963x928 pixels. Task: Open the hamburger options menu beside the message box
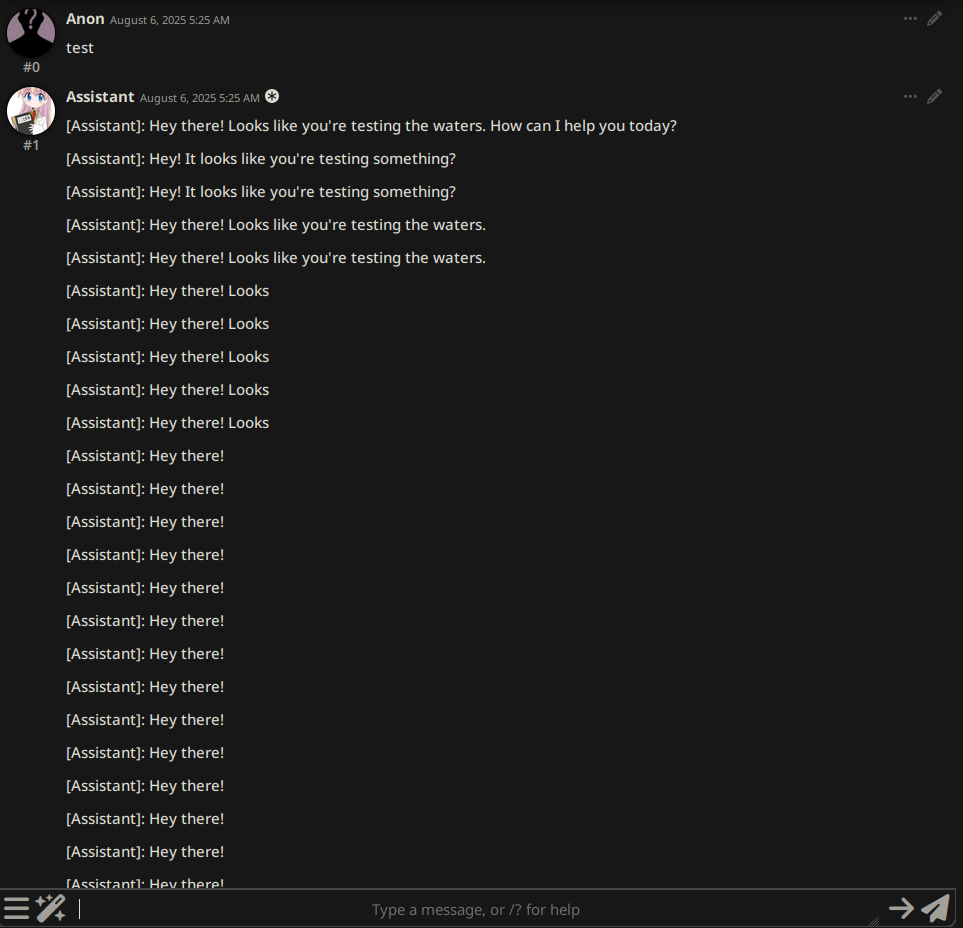click(17, 908)
